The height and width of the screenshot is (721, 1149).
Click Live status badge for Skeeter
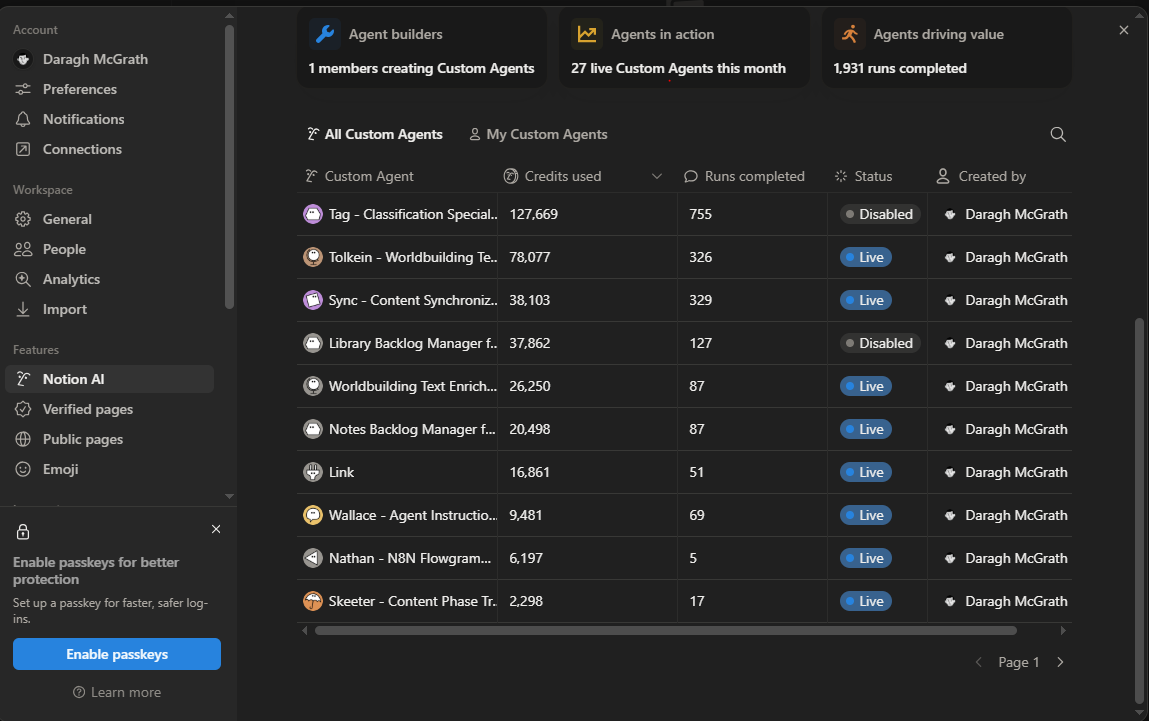click(x=865, y=602)
